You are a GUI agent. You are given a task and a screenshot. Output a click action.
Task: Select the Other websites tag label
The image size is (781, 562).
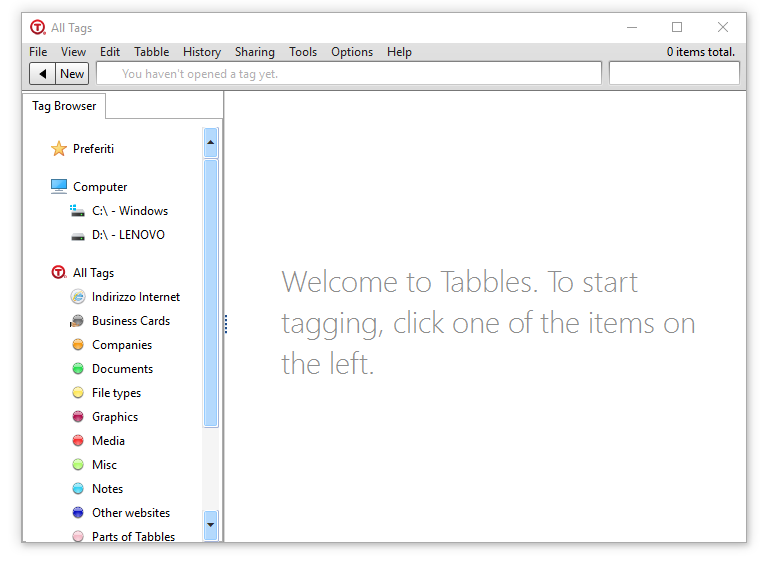pos(131,512)
